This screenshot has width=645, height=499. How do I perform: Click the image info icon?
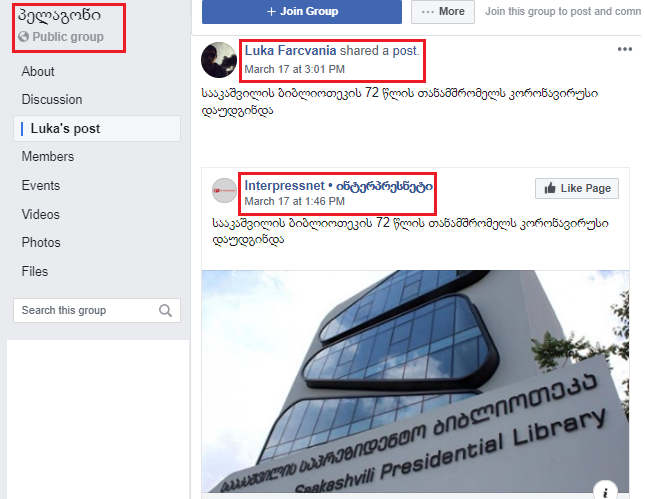(x=605, y=491)
